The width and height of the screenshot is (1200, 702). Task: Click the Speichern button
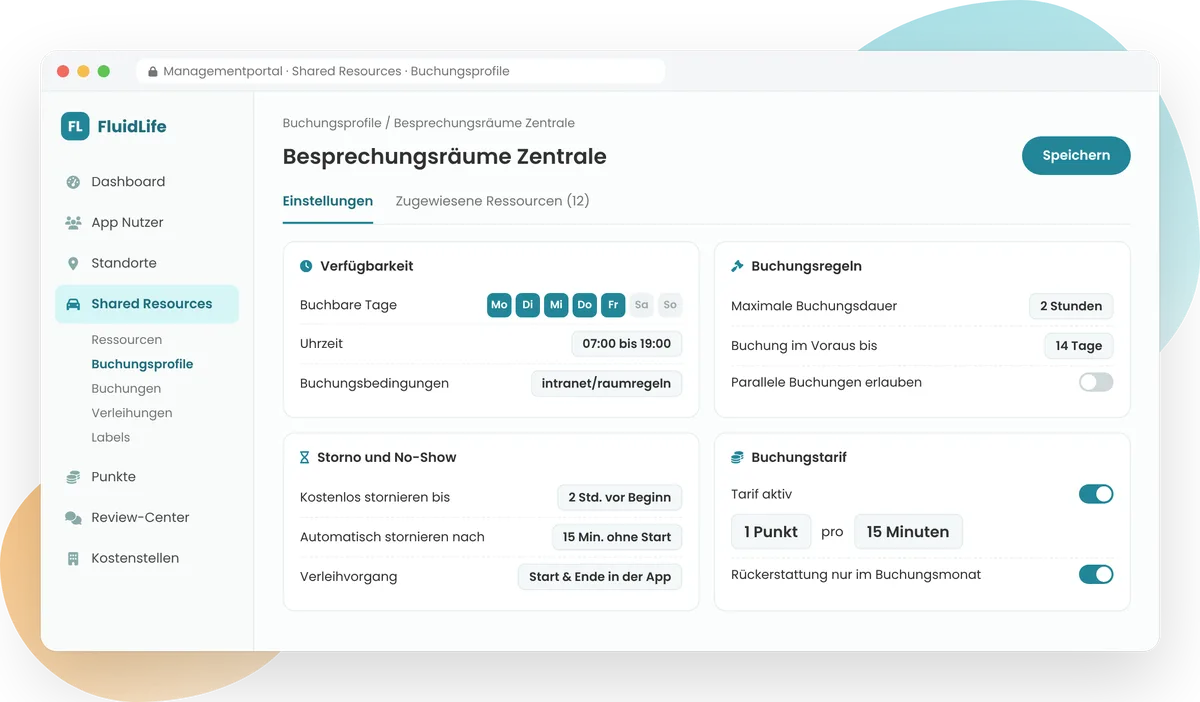click(x=1076, y=156)
